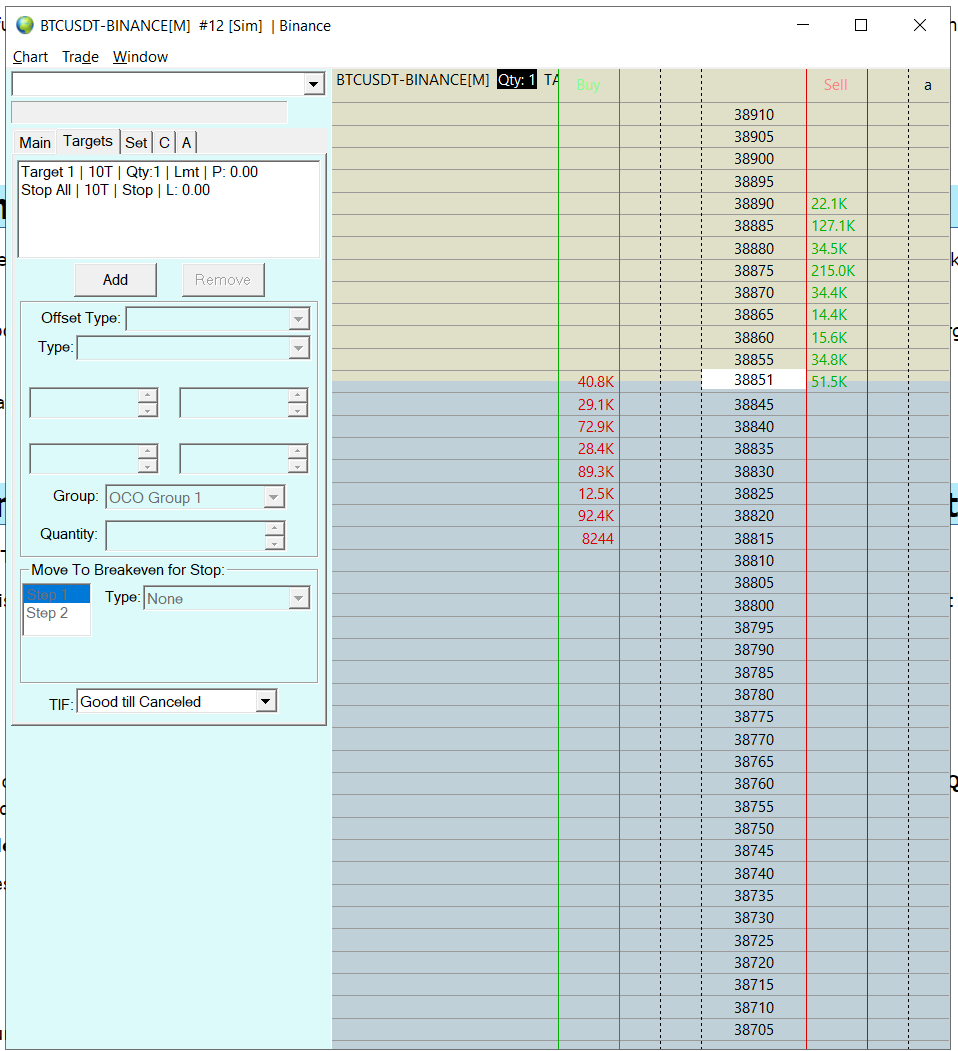Click the 72.9K bid size
This screenshot has width=958, height=1051.
point(595,426)
